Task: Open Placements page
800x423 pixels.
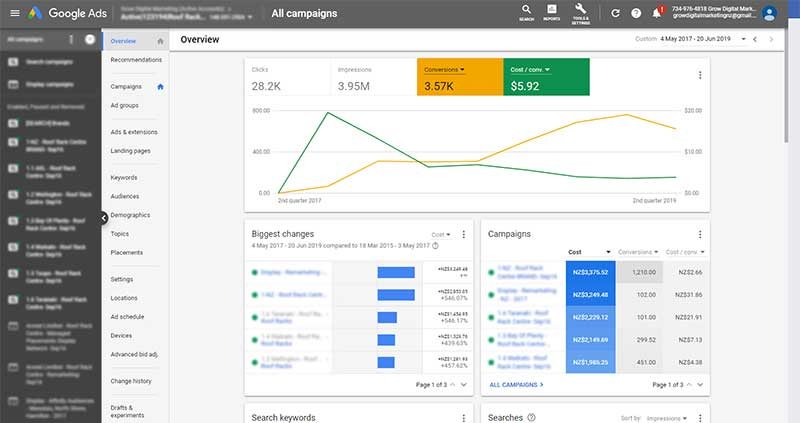Action: 127,253
